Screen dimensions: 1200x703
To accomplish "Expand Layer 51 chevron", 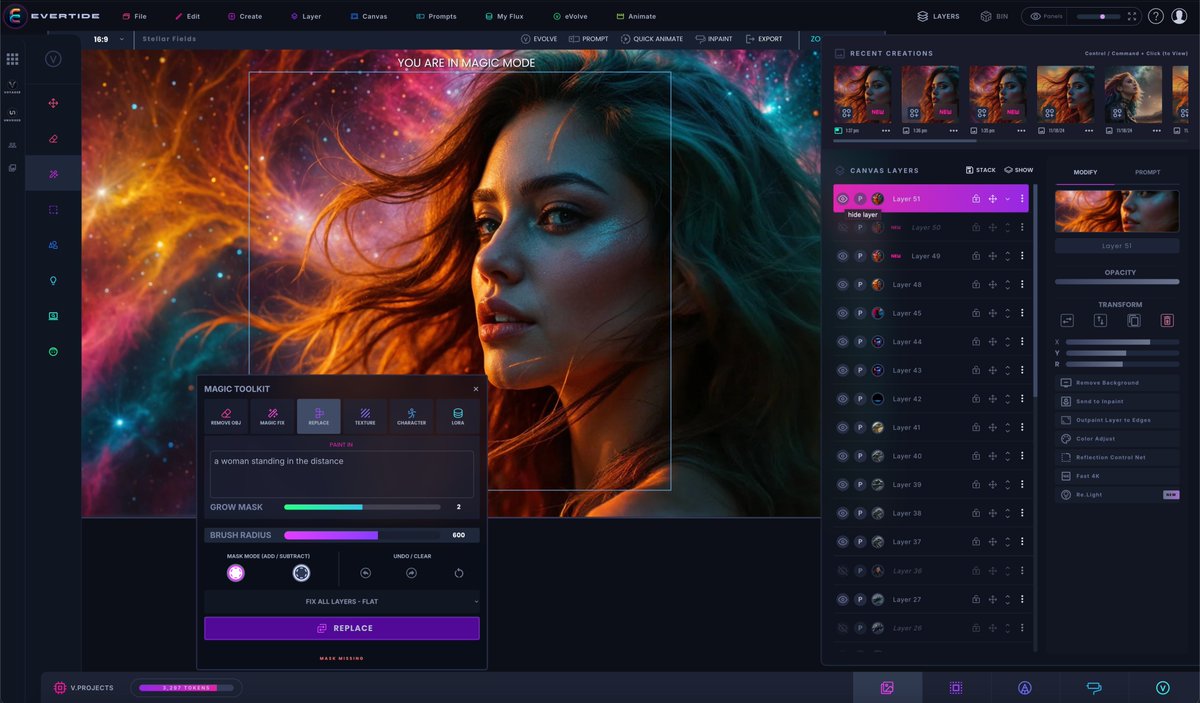I will (1007, 199).
